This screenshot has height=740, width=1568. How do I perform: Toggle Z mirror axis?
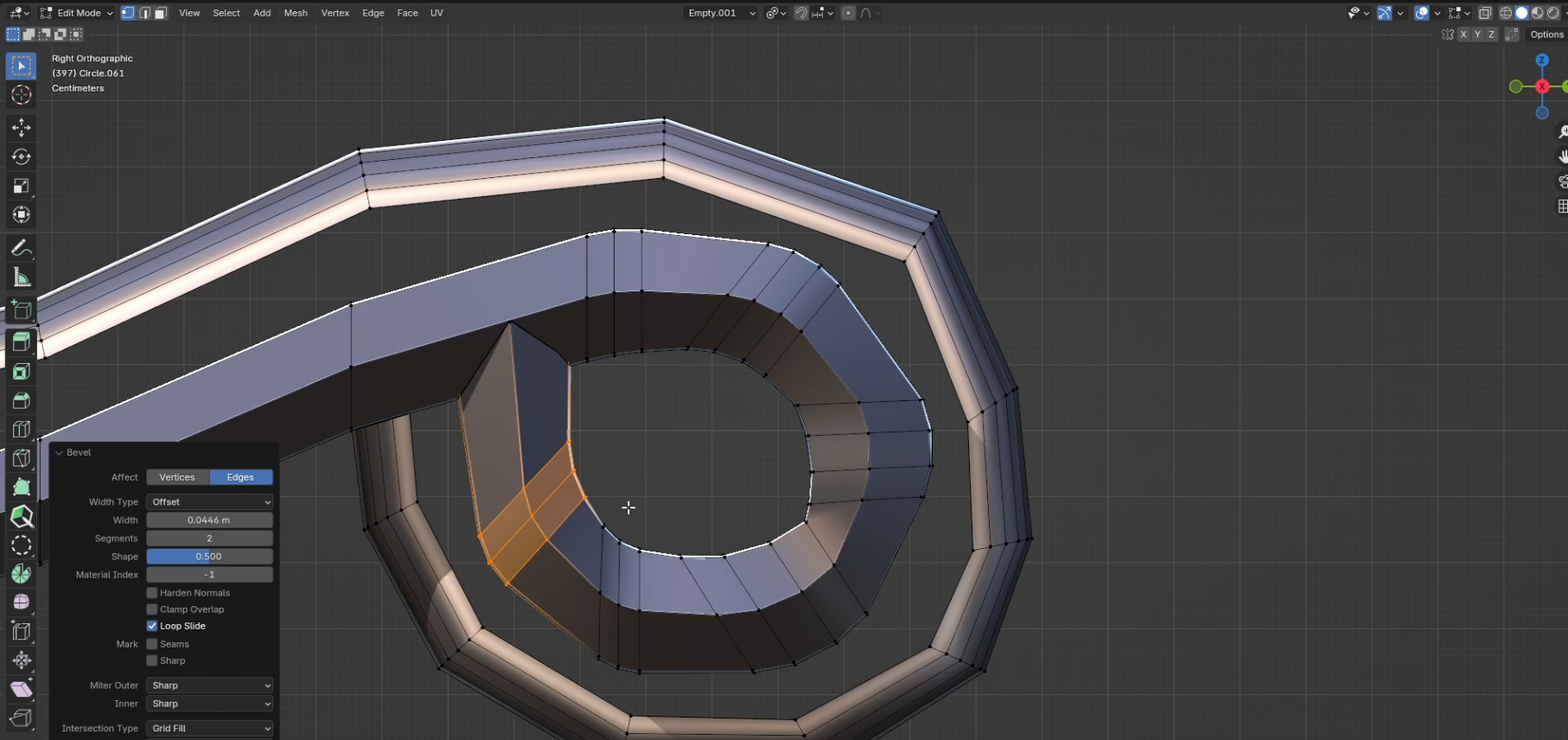pyautogui.click(x=1491, y=35)
